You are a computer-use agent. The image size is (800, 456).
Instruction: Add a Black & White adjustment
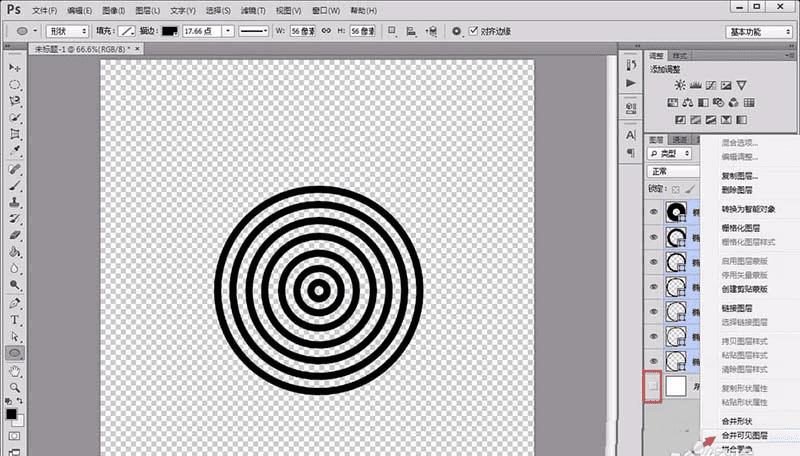703,103
